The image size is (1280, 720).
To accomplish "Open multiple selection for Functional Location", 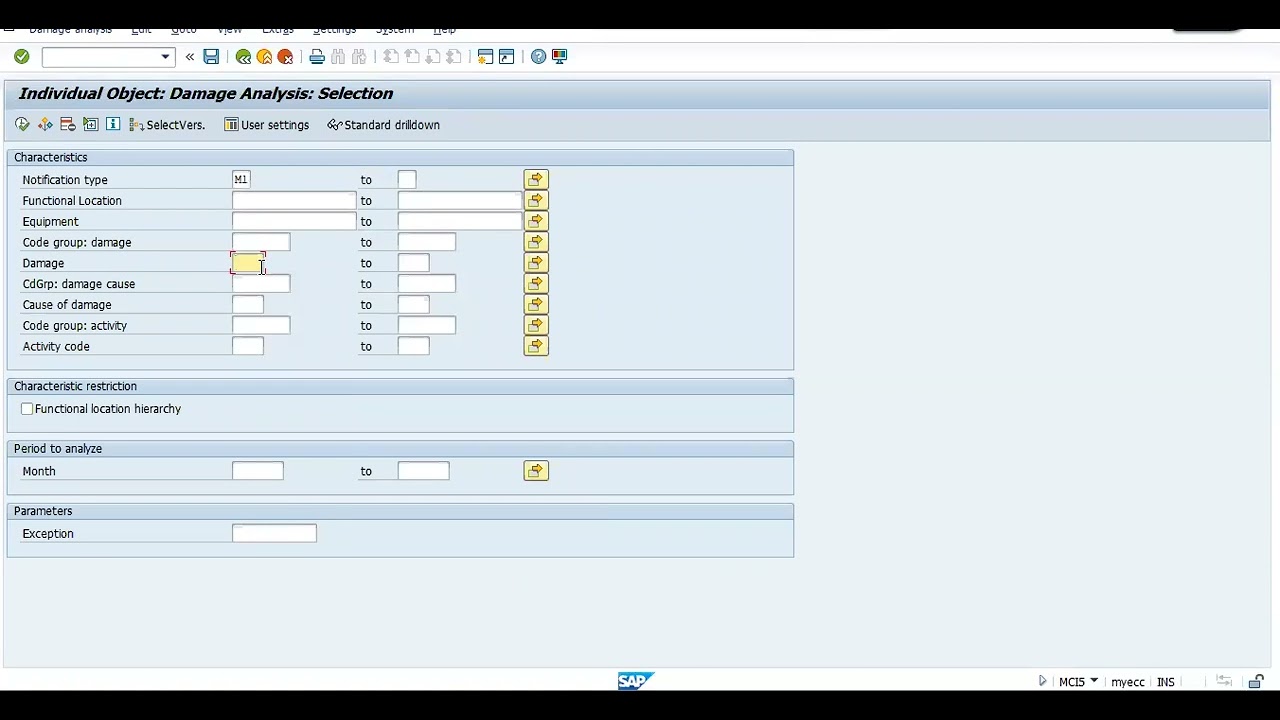I will coord(536,200).
